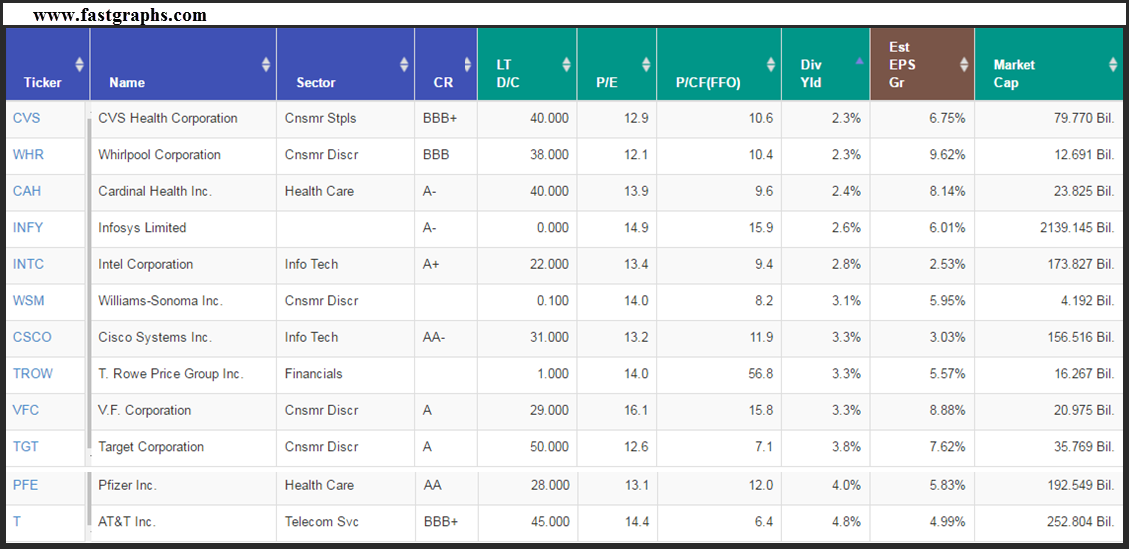Open PFE ticker link

point(25,485)
